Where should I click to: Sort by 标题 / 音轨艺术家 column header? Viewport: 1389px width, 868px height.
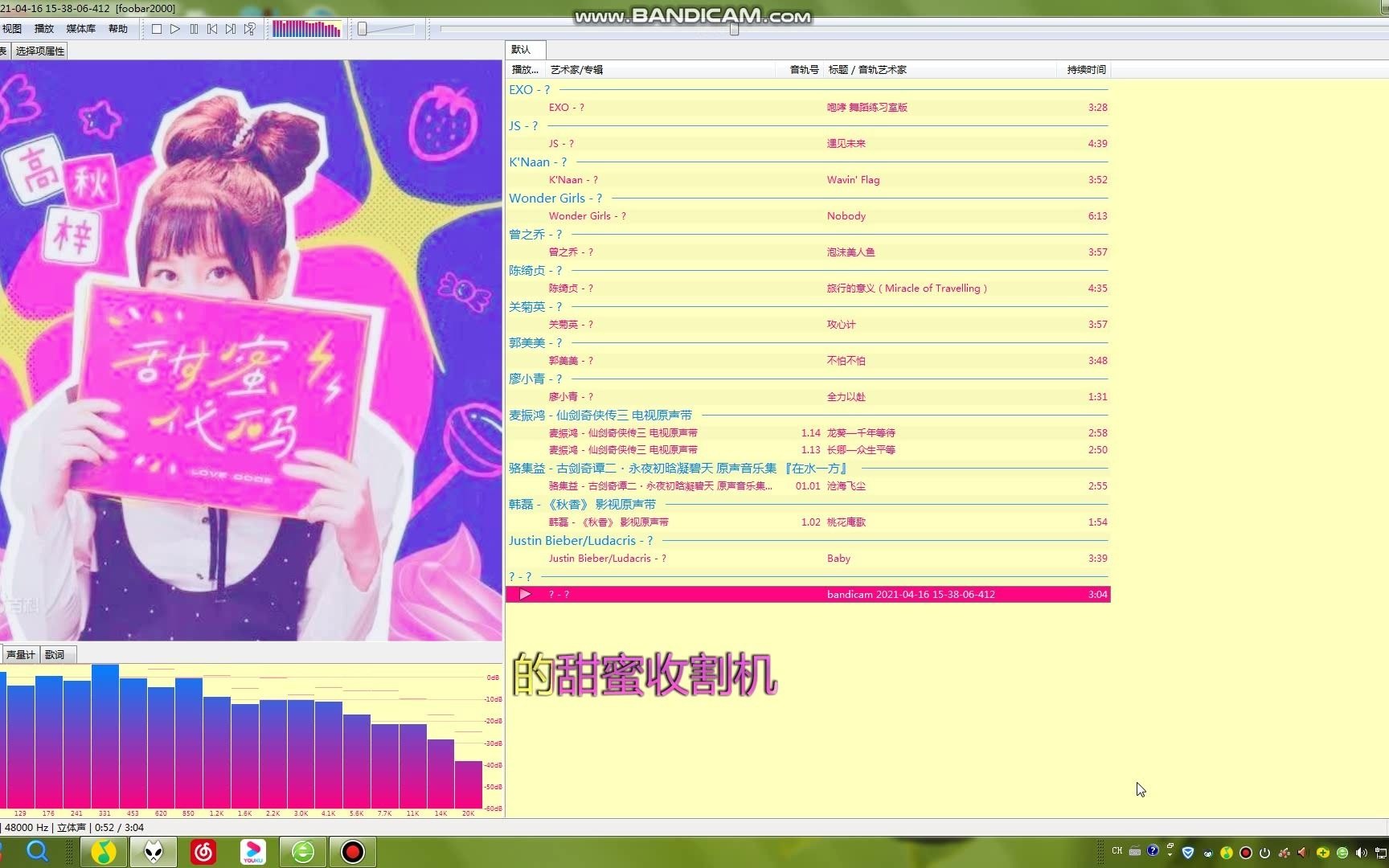coord(939,70)
